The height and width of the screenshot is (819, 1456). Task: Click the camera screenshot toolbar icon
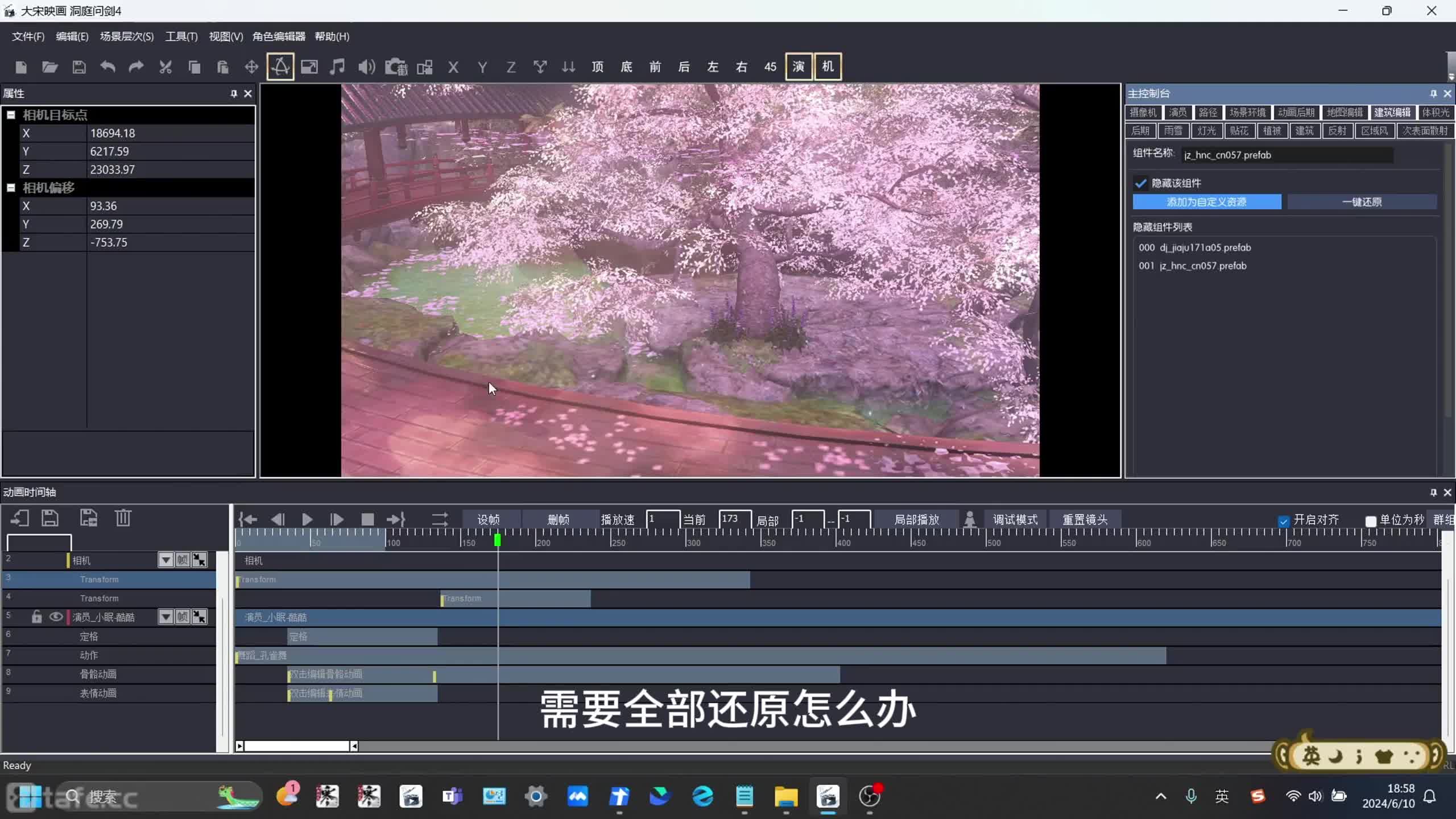click(396, 67)
